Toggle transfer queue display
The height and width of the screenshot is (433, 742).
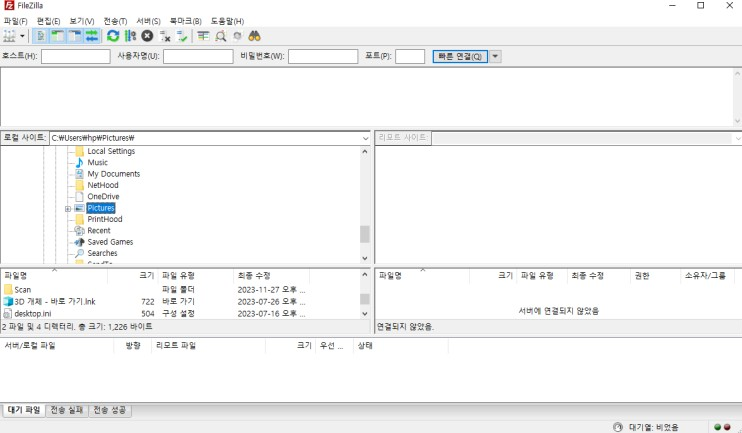[x=92, y=36]
